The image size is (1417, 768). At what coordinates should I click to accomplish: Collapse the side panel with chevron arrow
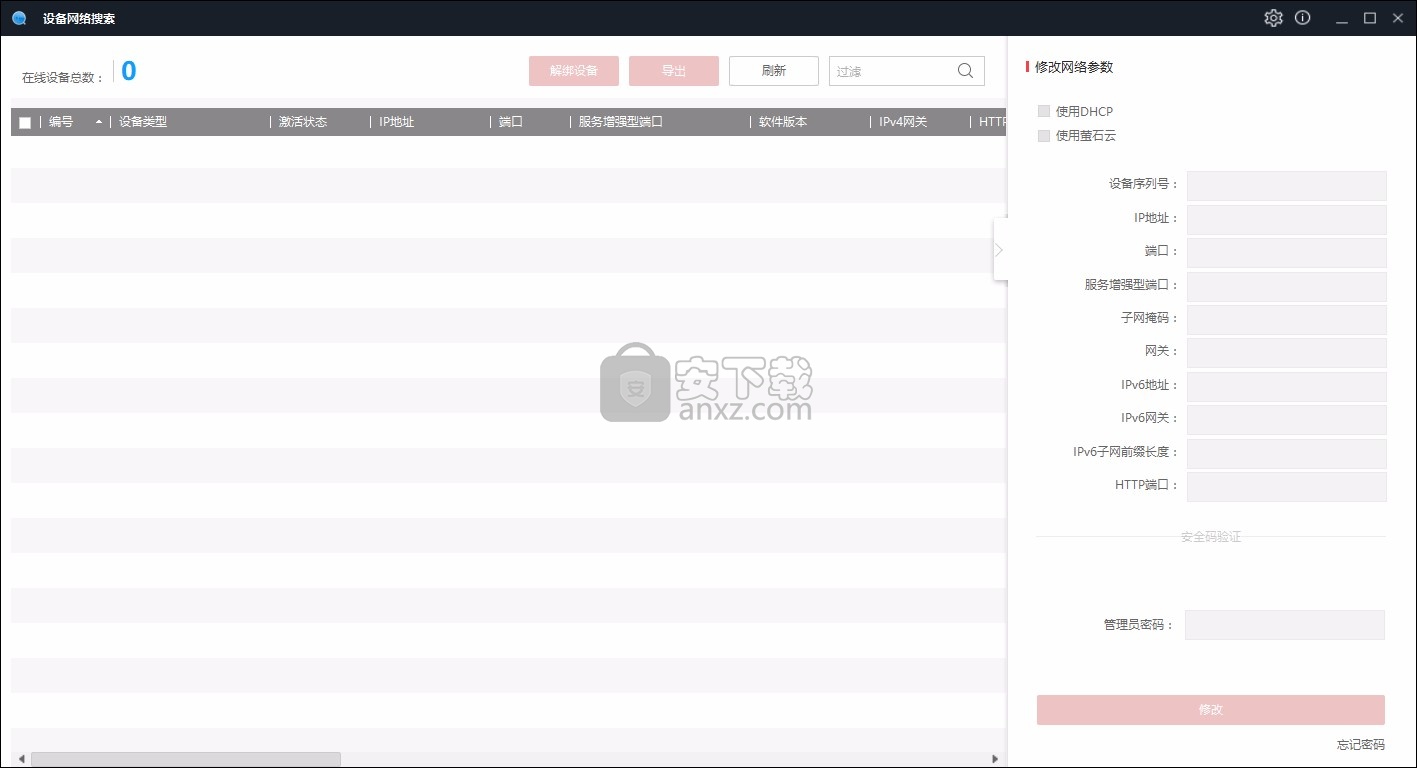pyautogui.click(x=999, y=249)
